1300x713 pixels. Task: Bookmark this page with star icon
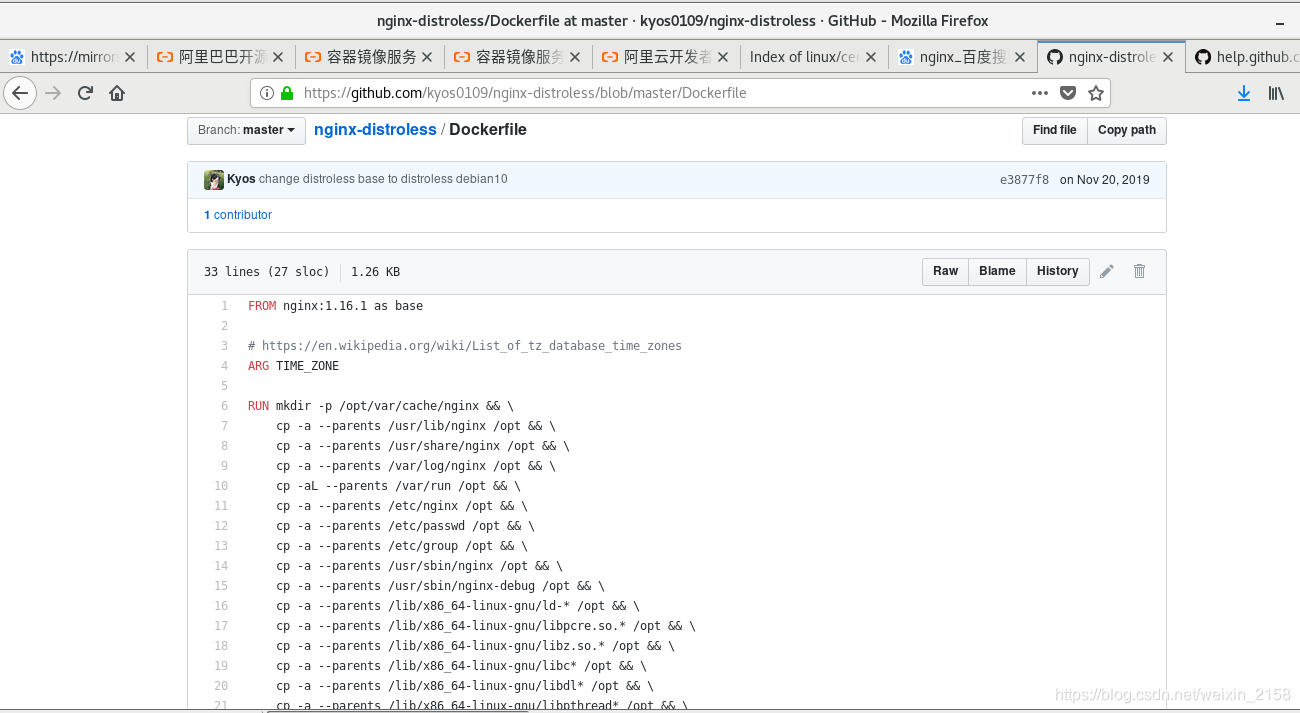coord(1096,93)
